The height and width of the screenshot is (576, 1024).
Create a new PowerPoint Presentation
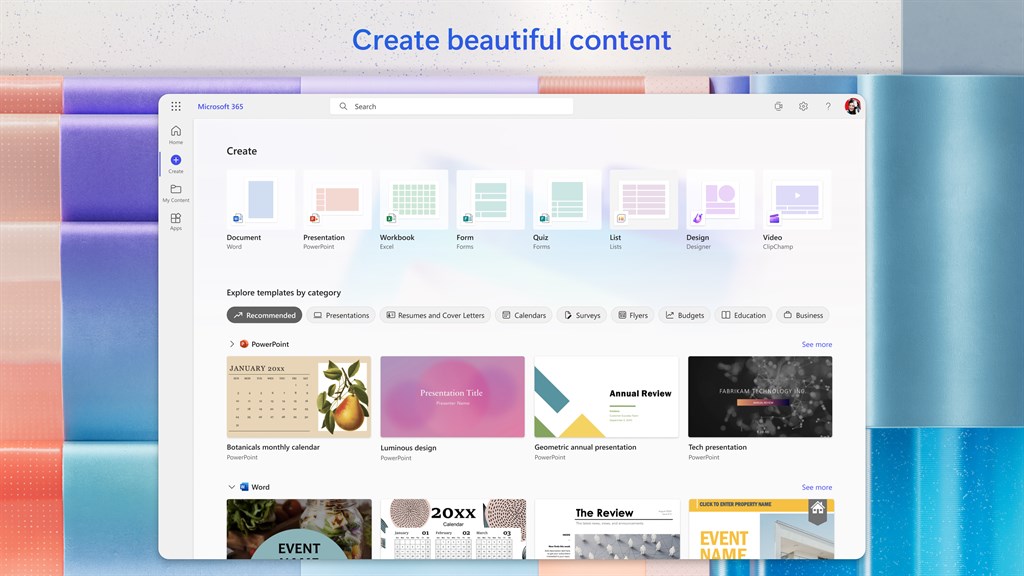click(337, 199)
